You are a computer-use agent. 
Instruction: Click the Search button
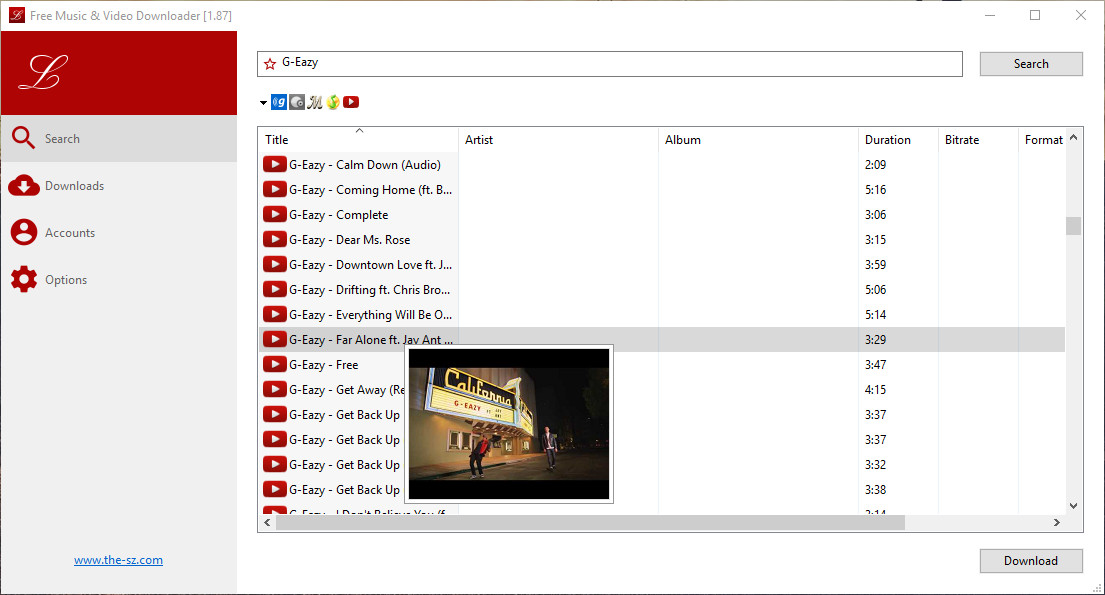coord(1031,63)
